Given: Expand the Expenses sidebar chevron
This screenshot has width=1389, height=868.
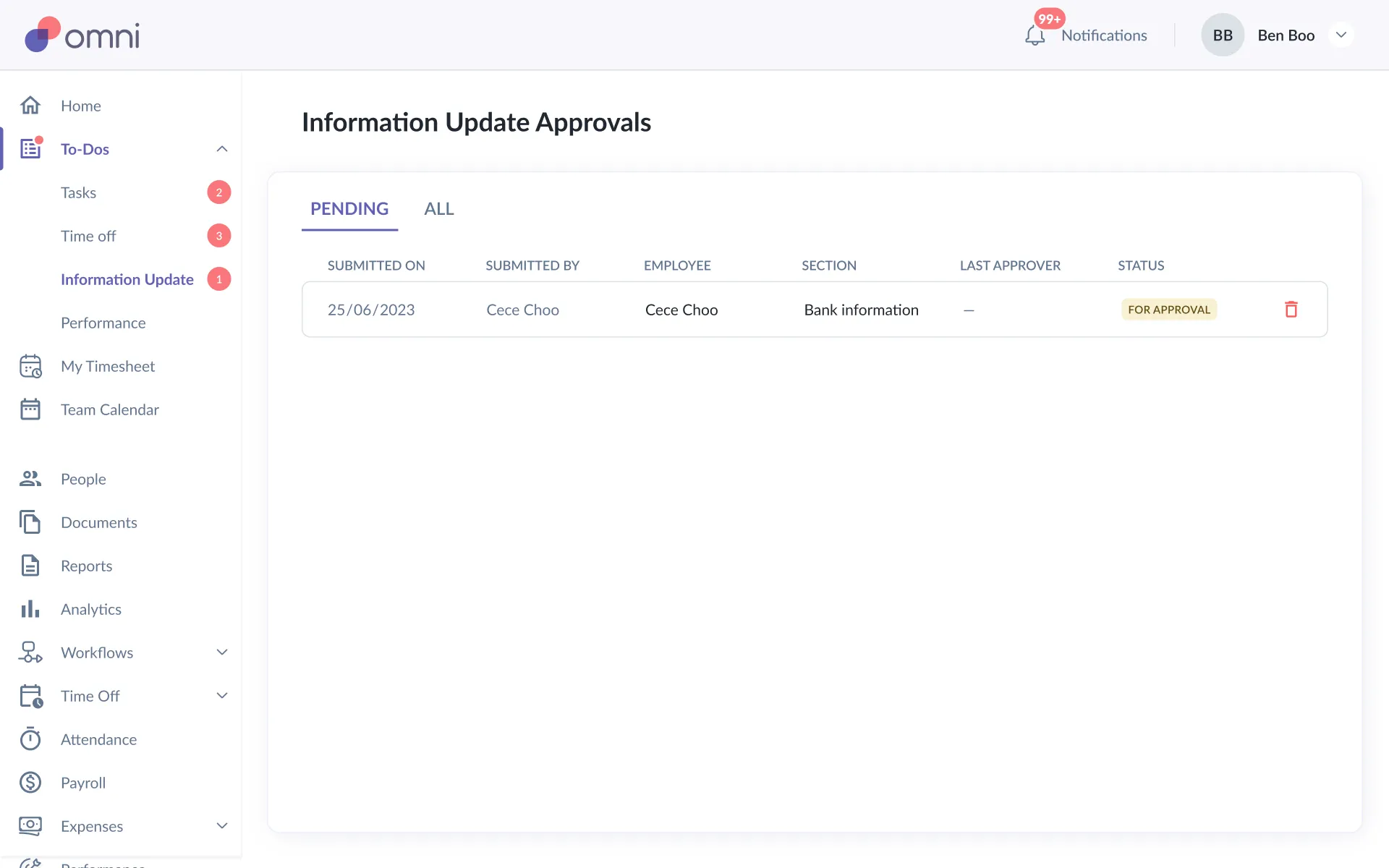Looking at the screenshot, I should (x=222, y=826).
